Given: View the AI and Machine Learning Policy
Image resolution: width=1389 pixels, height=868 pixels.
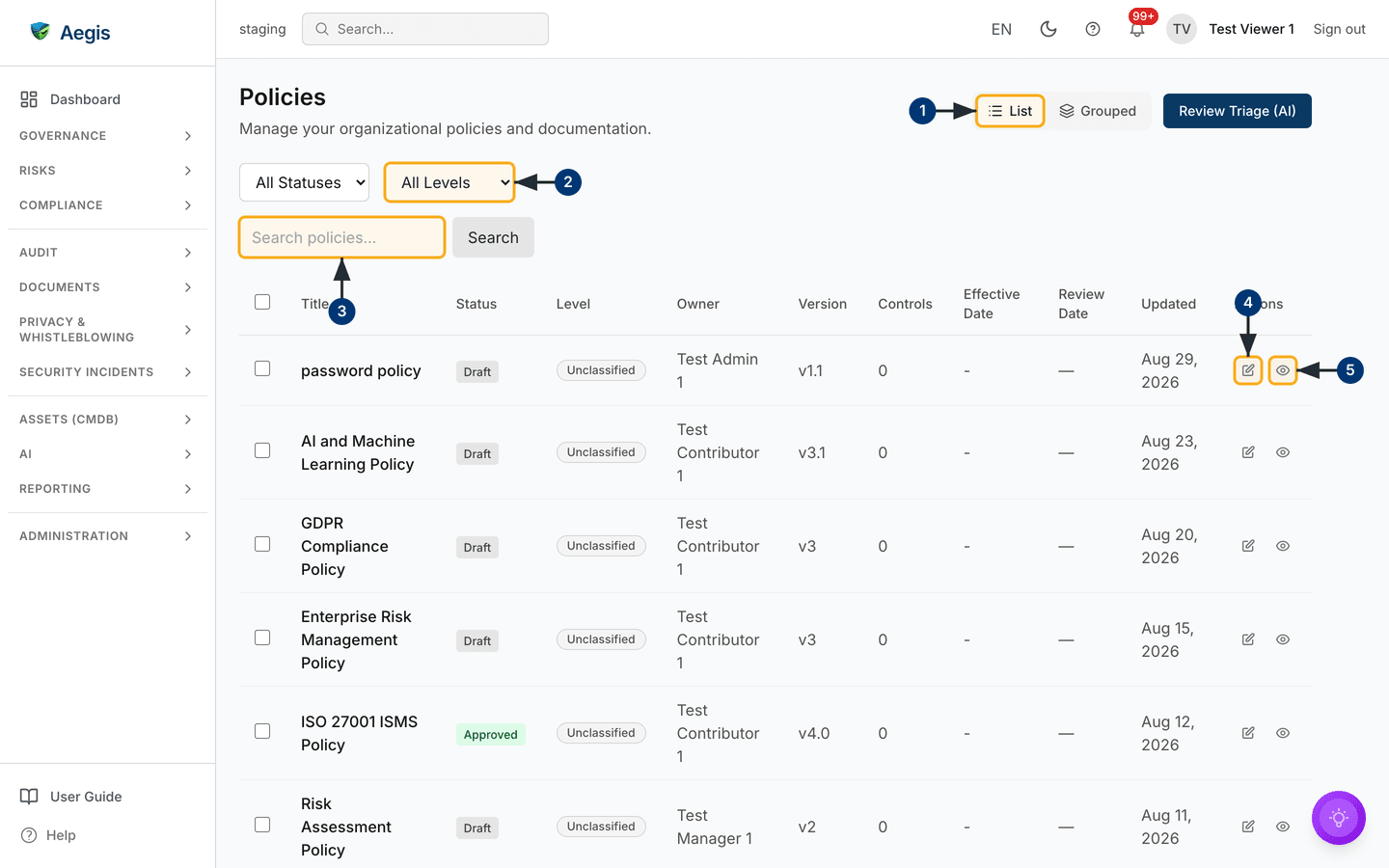Looking at the screenshot, I should click(x=1283, y=452).
